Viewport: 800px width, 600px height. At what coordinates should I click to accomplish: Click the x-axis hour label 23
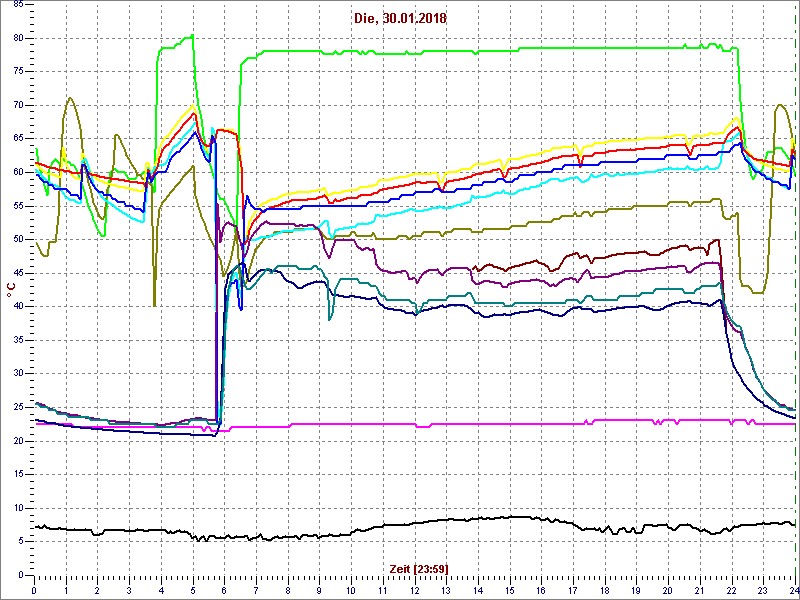763,590
